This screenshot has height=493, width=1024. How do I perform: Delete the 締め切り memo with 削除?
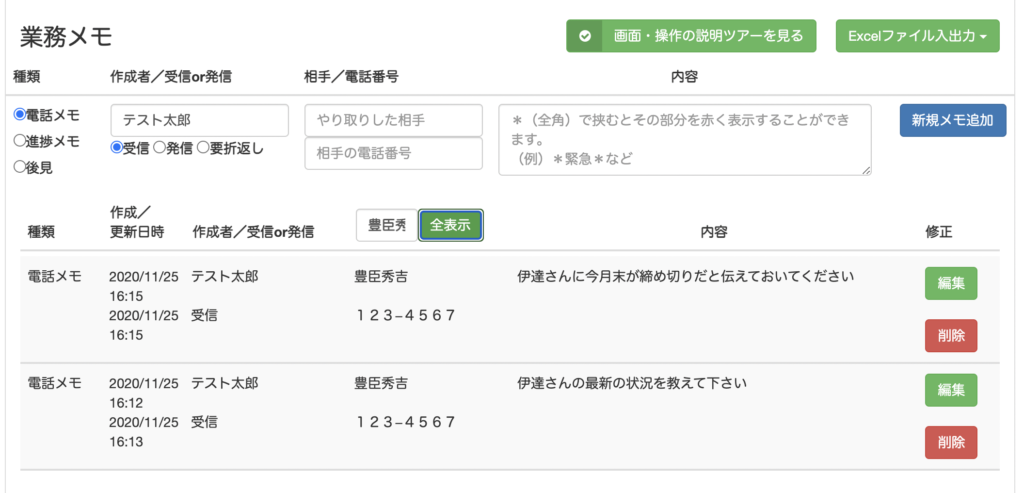point(950,336)
